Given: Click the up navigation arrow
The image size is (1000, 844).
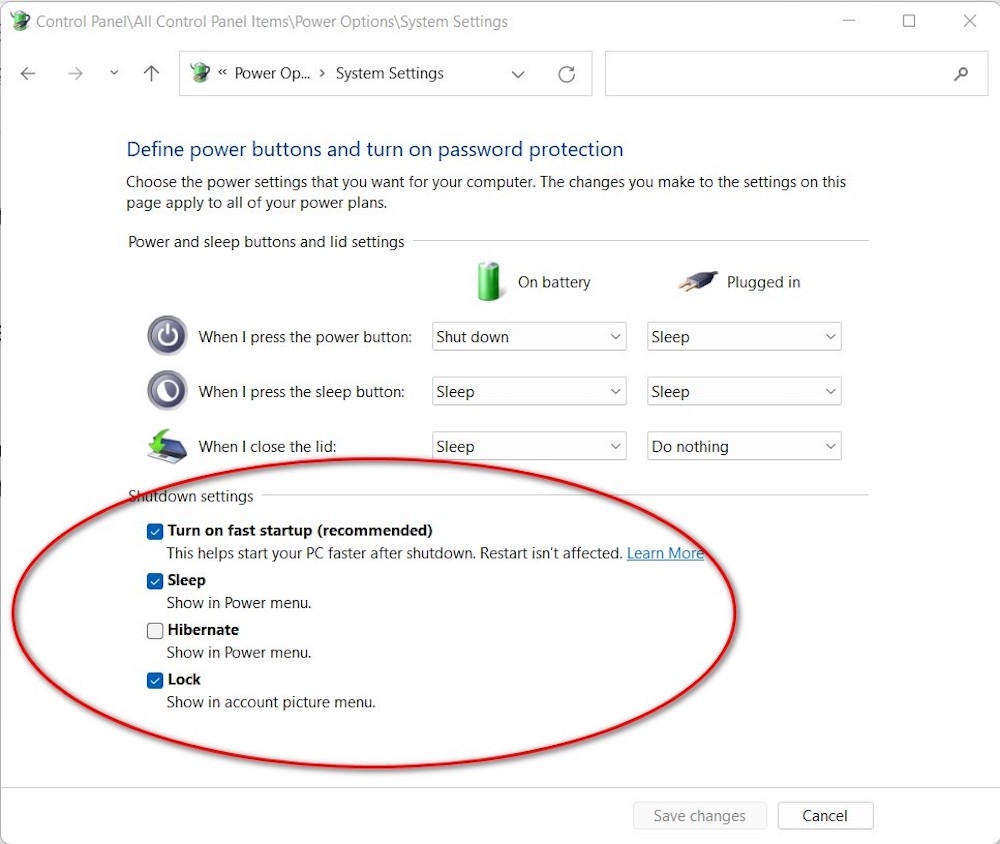Looking at the screenshot, I should click(x=150, y=72).
